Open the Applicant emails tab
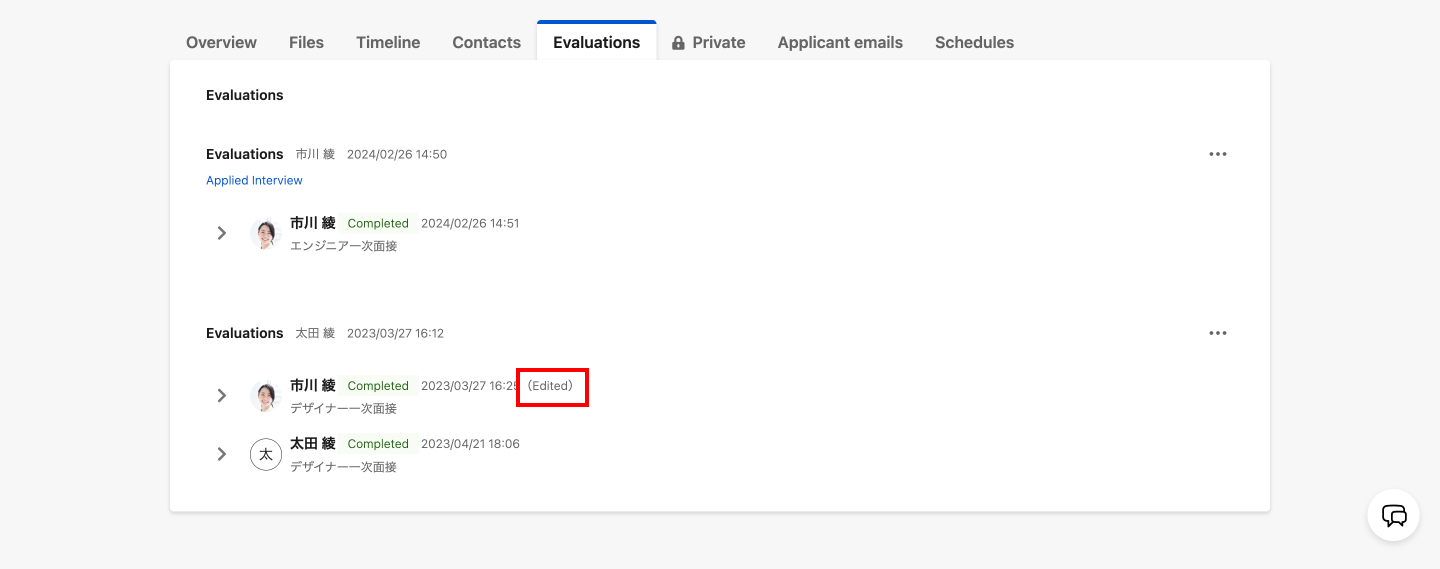 pyautogui.click(x=840, y=42)
